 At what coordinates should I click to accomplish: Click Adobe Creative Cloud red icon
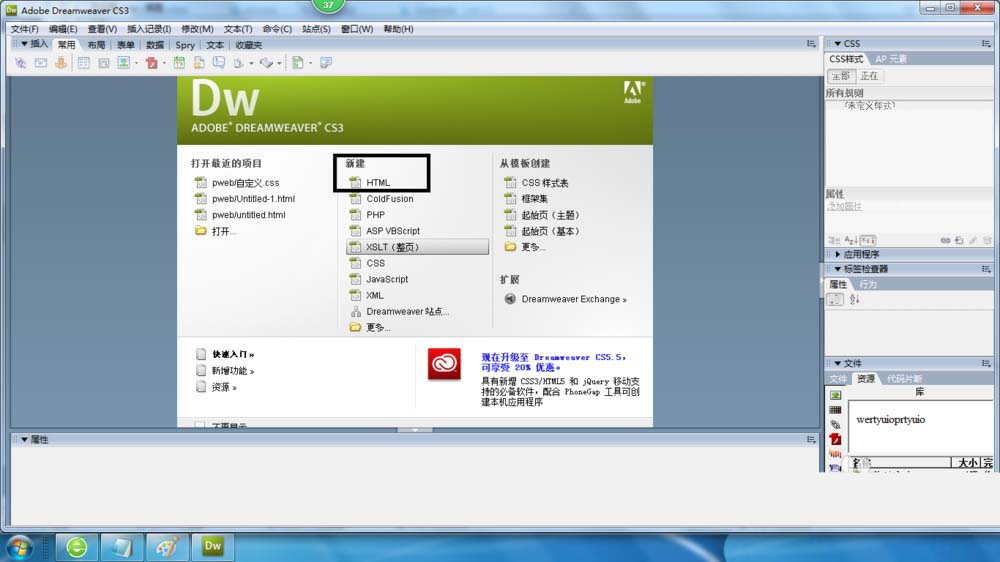pyautogui.click(x=444, y=364)
